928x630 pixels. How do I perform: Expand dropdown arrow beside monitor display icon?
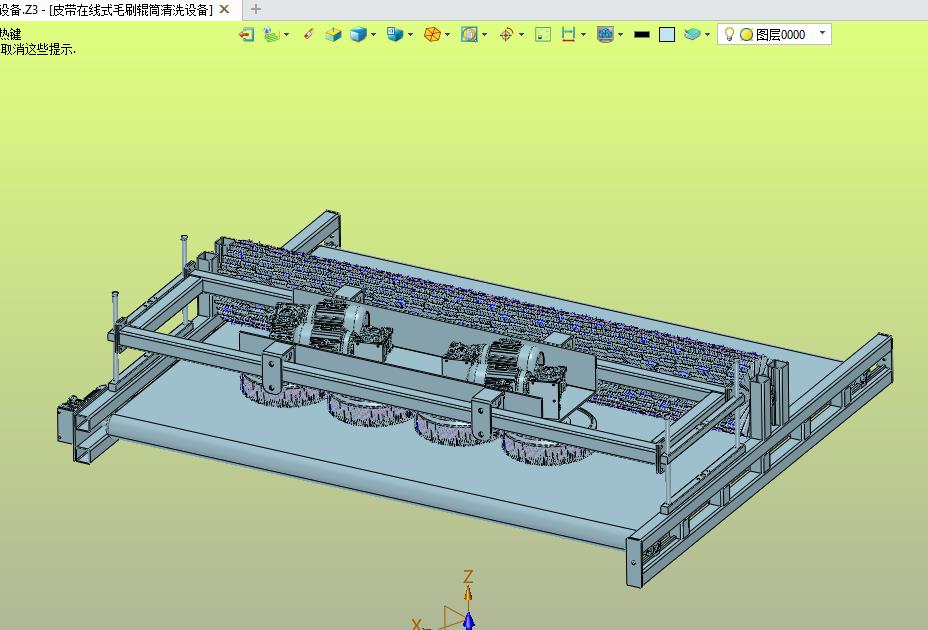tap(621, 35)
